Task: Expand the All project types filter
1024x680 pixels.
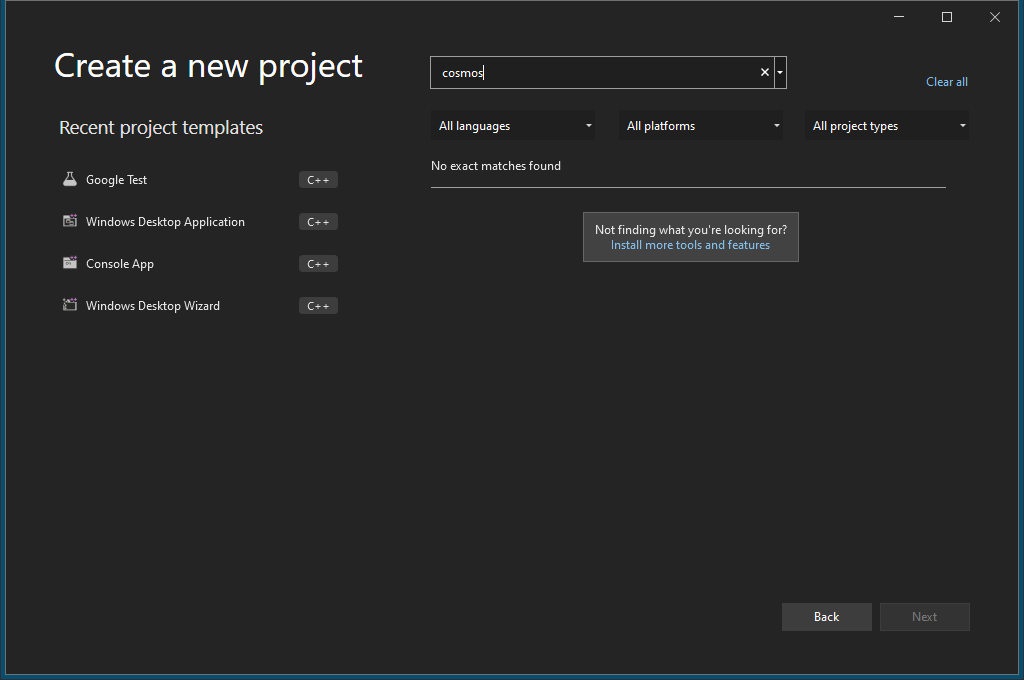Action: (887, 125)
